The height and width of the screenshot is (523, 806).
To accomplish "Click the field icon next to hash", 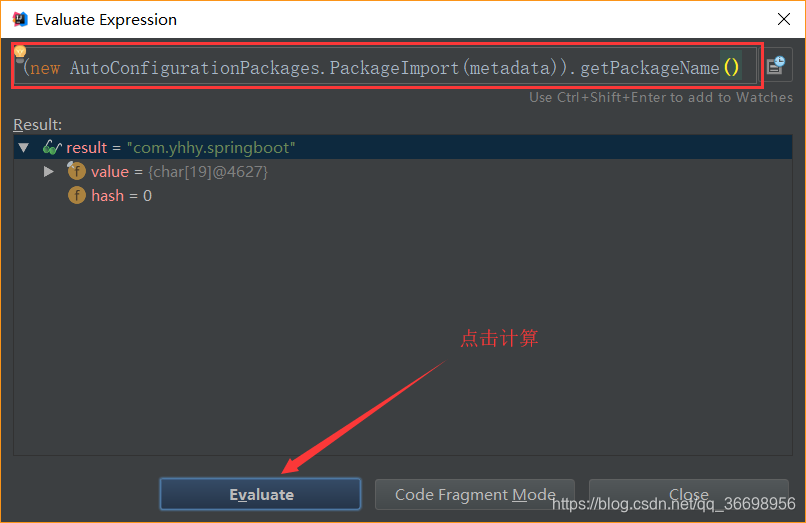I will tap(77, 195).
